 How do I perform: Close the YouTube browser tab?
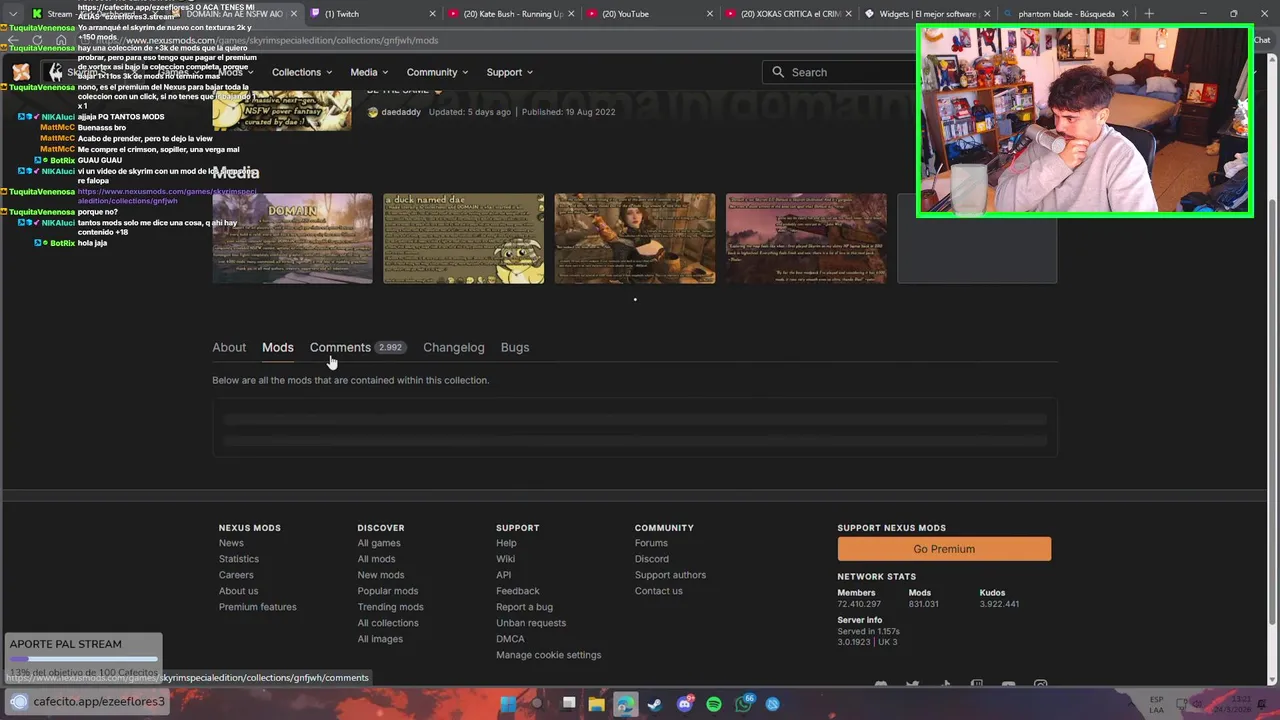[710, 14]
